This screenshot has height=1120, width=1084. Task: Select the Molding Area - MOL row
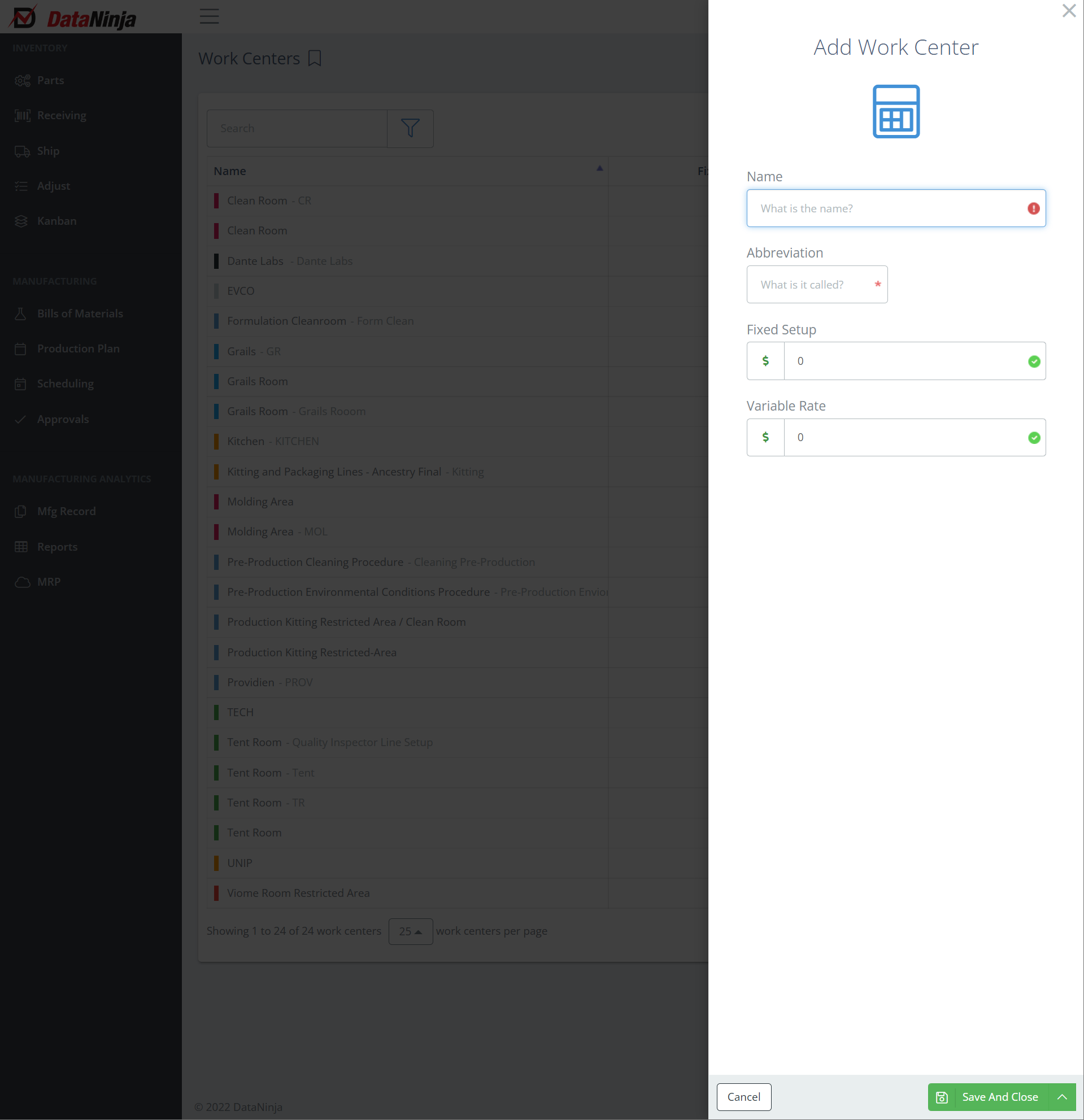click(457, 532)
